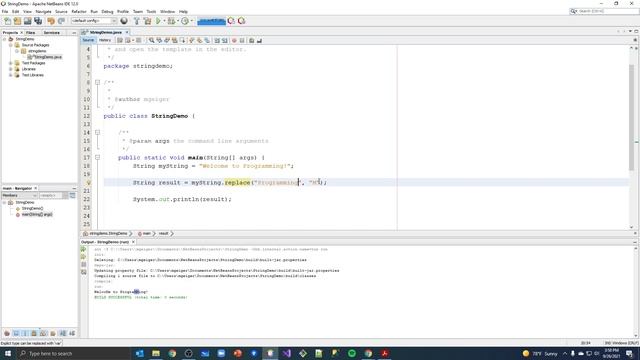Expand the Libraries node in Projects
The image size is (640, 360).
click(11, 69)
